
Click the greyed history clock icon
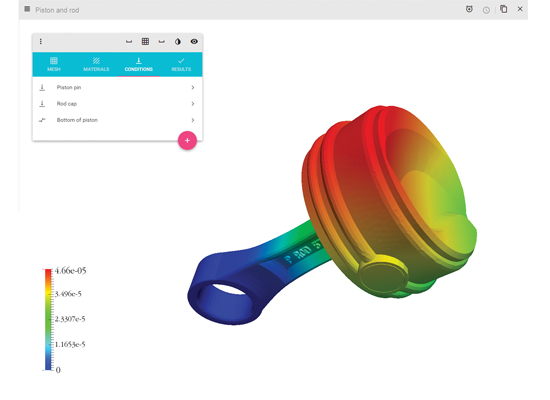(x=486, y=10)
